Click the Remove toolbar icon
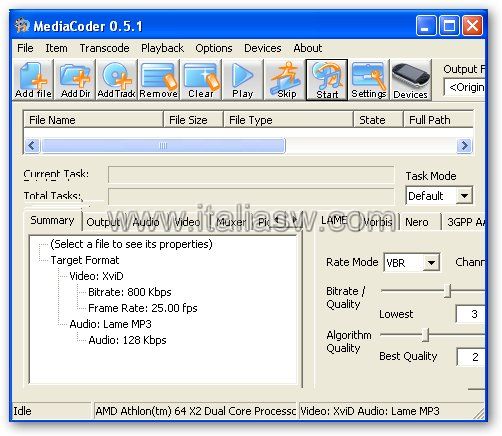 tap(159, 80)
